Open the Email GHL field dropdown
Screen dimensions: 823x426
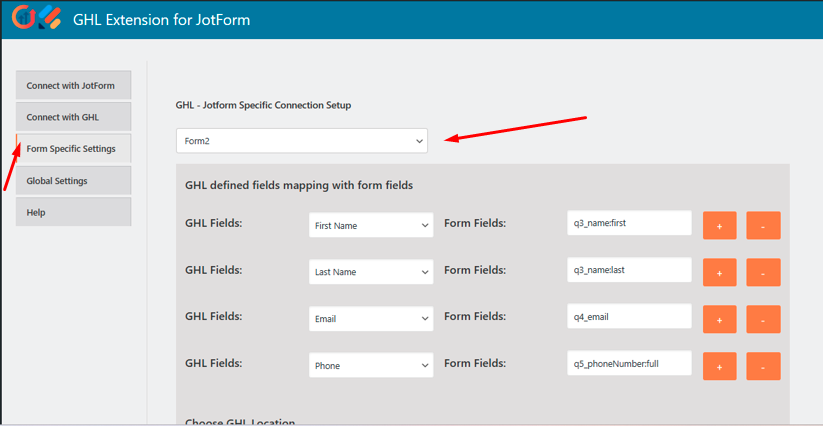point(370,319)
